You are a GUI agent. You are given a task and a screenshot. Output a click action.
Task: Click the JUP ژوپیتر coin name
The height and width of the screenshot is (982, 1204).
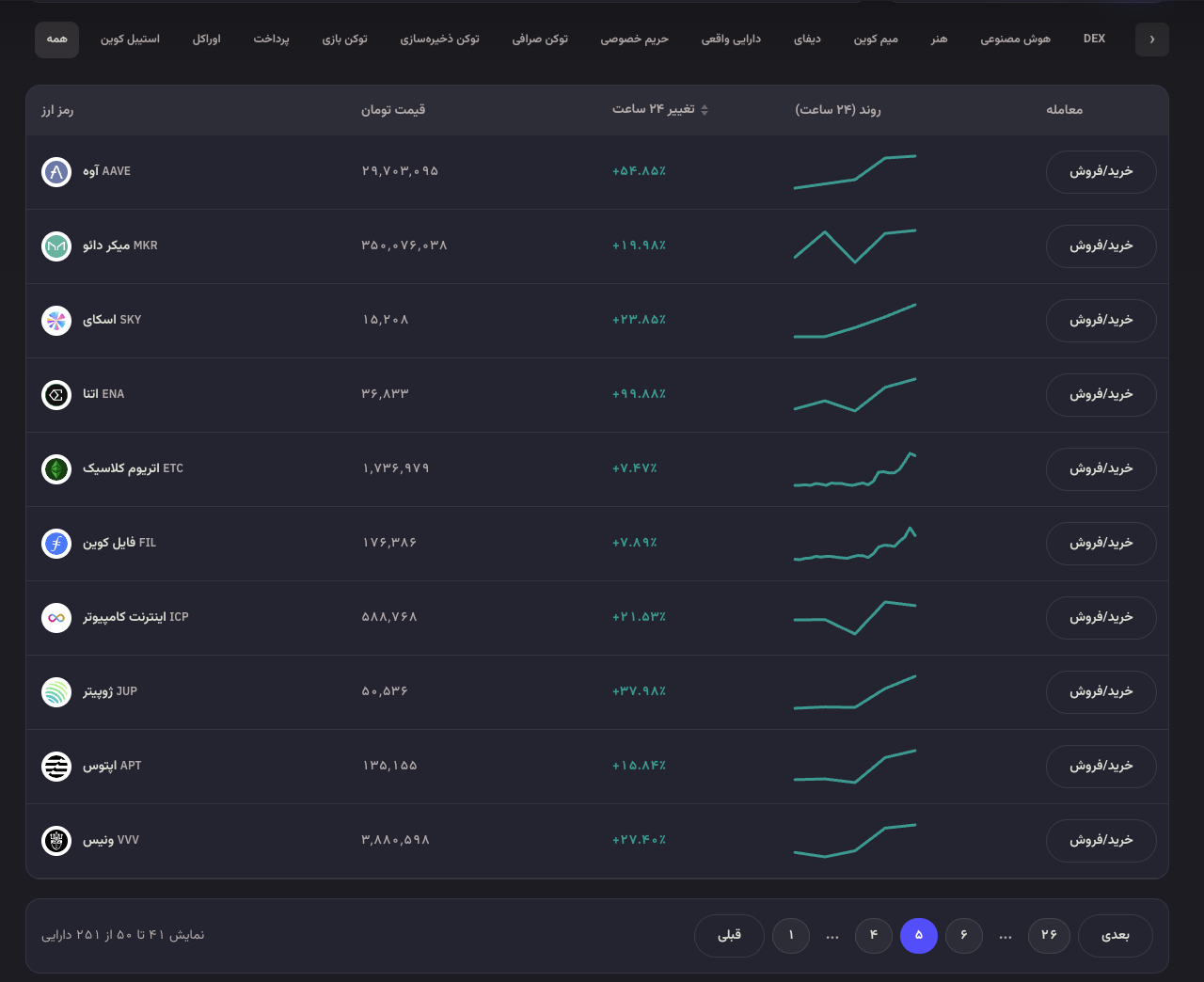[x=110, y=692]
